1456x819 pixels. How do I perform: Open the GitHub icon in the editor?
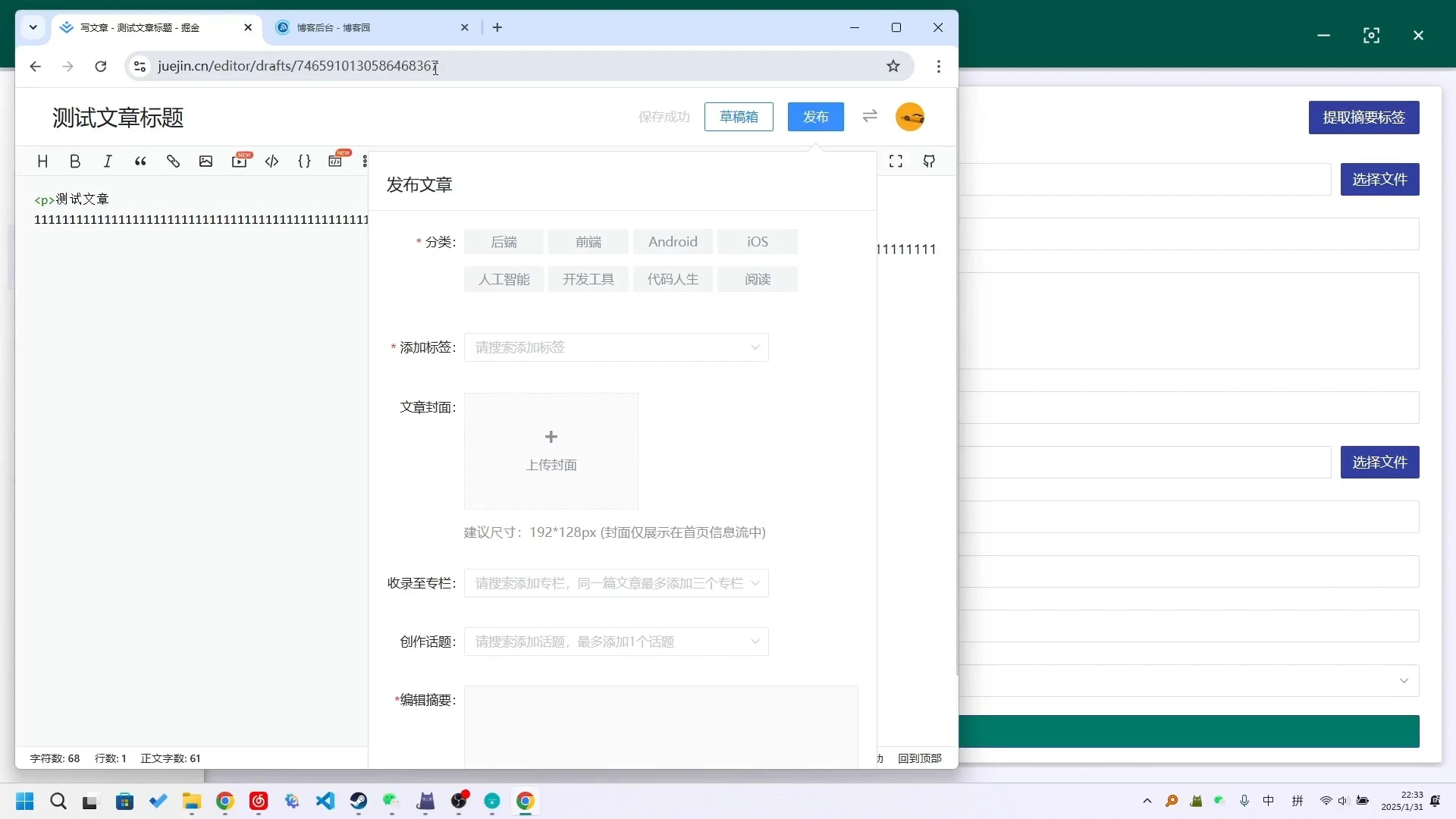pyautogui.click(x=929, y=161)
